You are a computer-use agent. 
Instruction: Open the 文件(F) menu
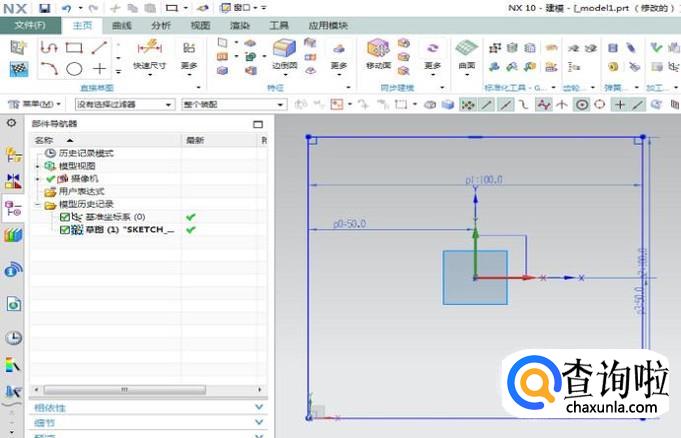29,25
